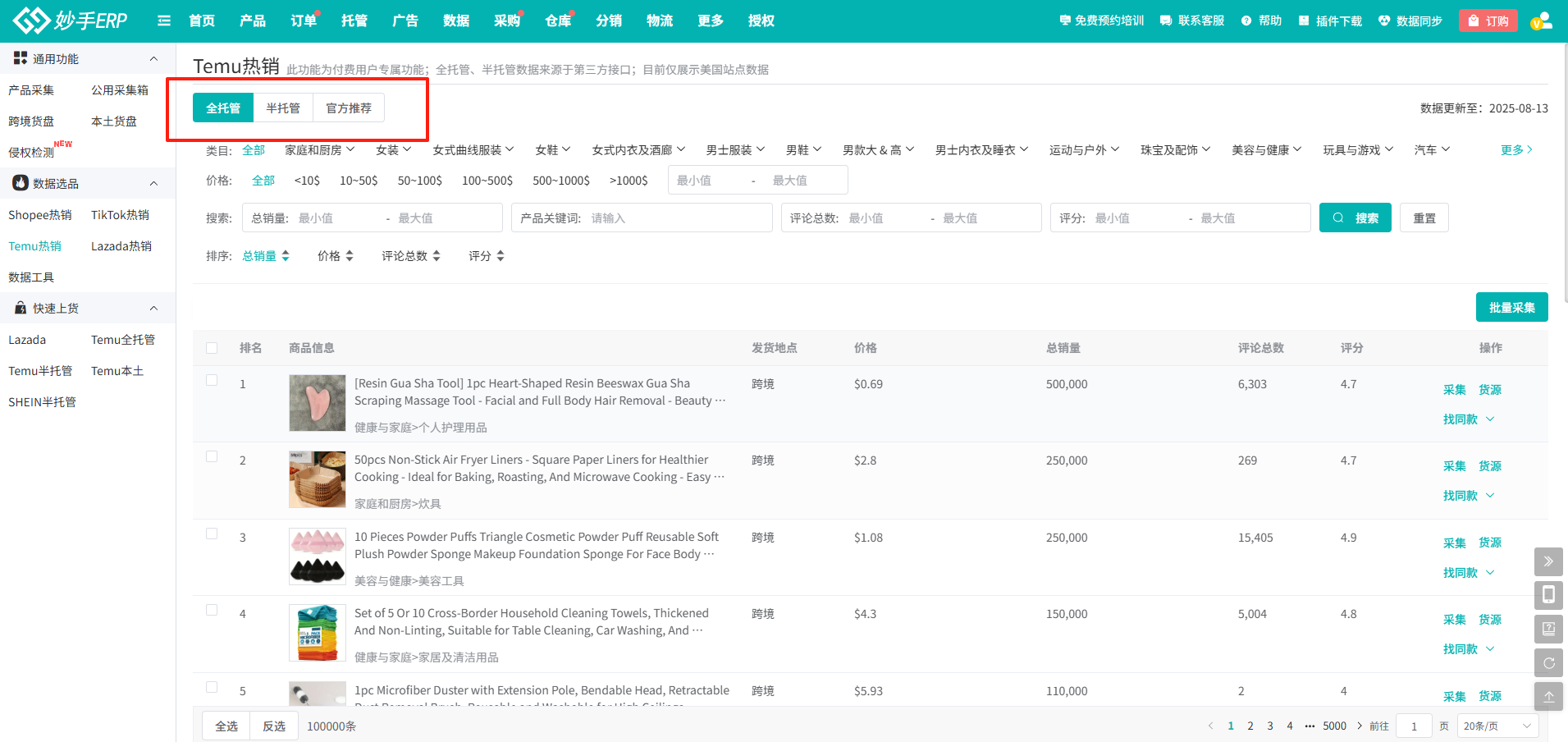The height and width of the screenshot is (742, 1568).
Task: Click the mobile phone floating icon
Action: pos(1548,595)
